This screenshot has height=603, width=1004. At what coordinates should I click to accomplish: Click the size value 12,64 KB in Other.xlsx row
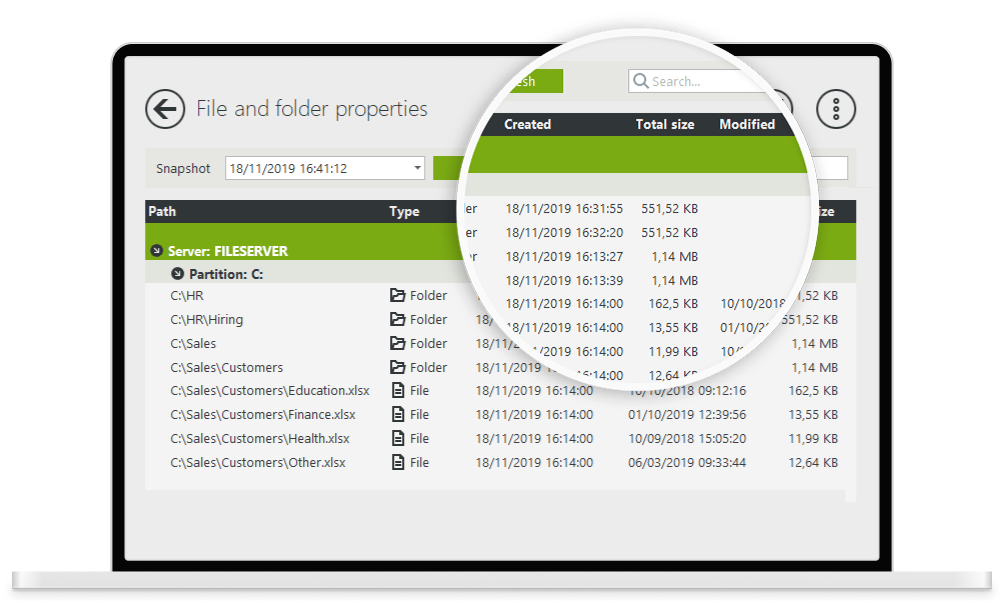point(813,462)
